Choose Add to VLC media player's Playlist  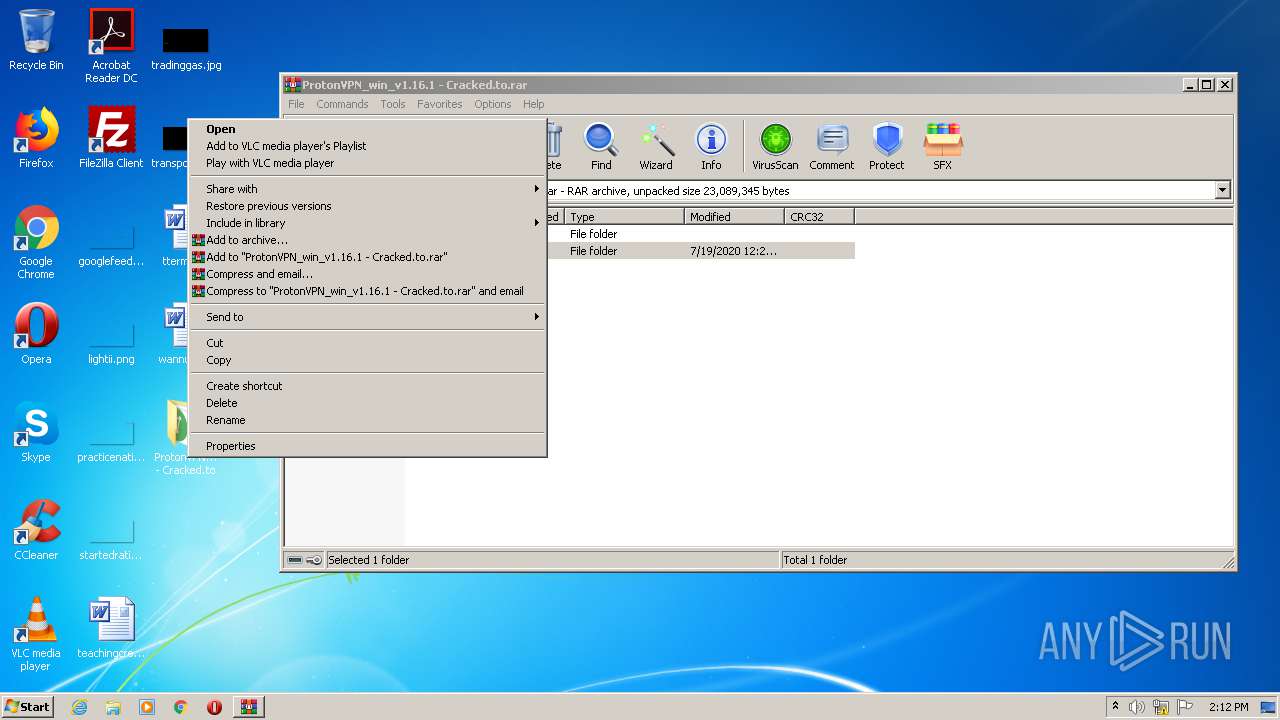286,146
